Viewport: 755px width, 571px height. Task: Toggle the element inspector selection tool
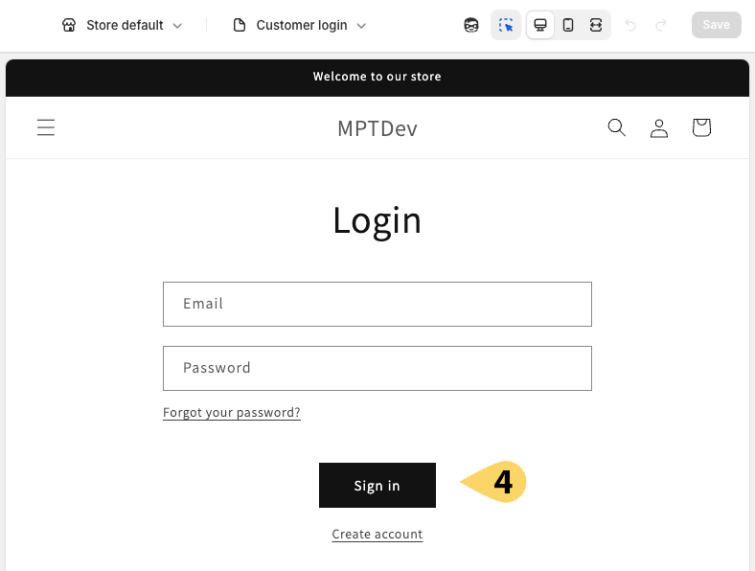(506, 25)
